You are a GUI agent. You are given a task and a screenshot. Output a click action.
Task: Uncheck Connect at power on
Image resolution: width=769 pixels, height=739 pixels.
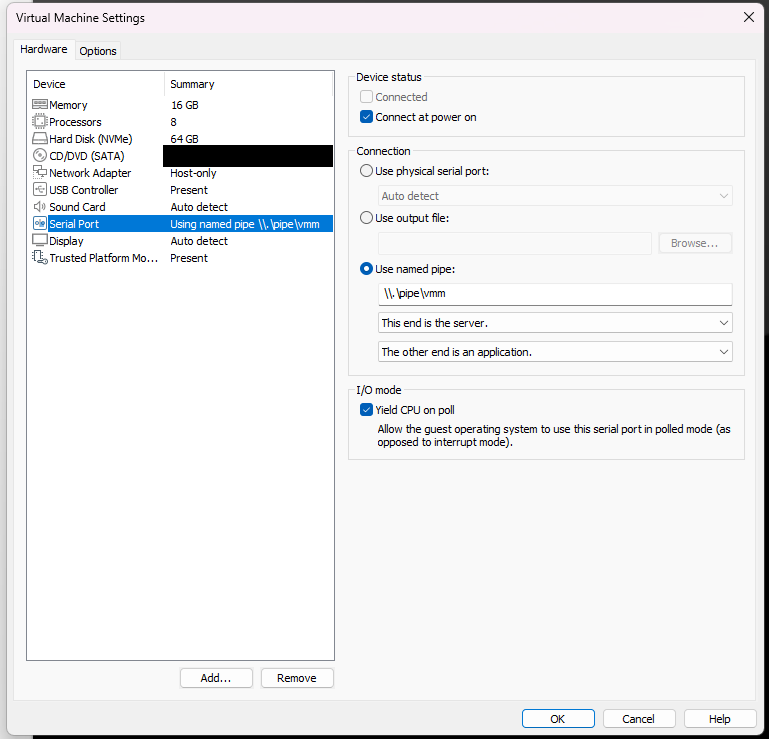click(366, 117)
